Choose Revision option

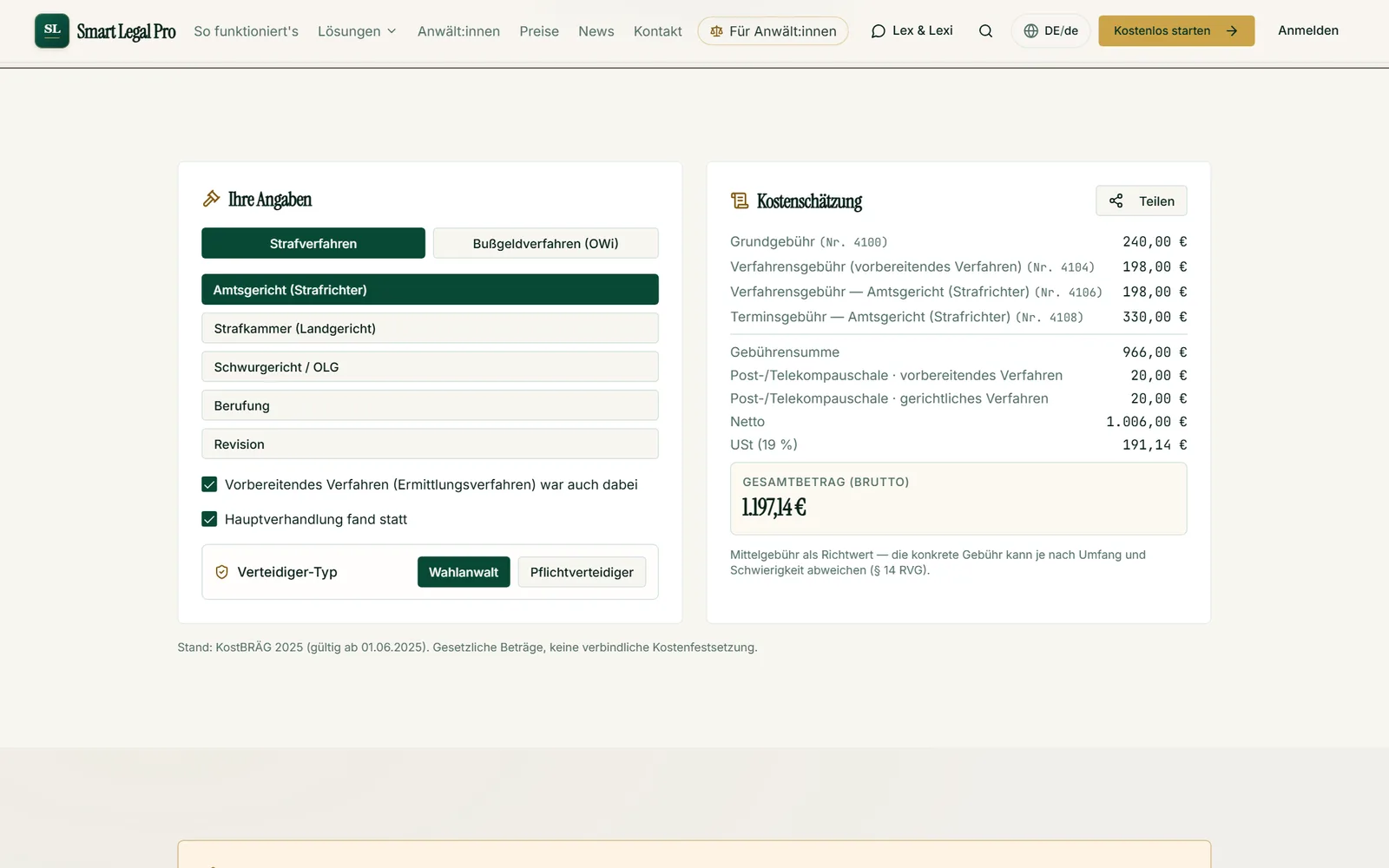430,444
